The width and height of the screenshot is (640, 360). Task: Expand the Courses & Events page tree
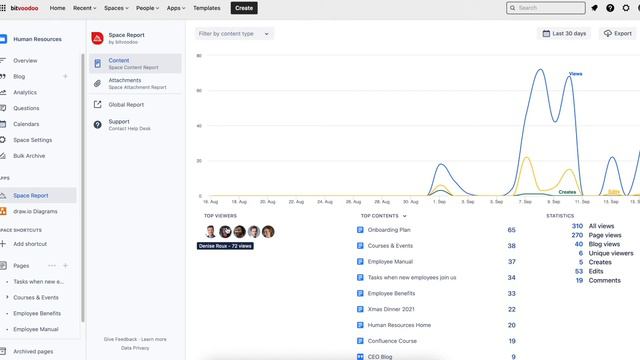(x=7, y=297)
